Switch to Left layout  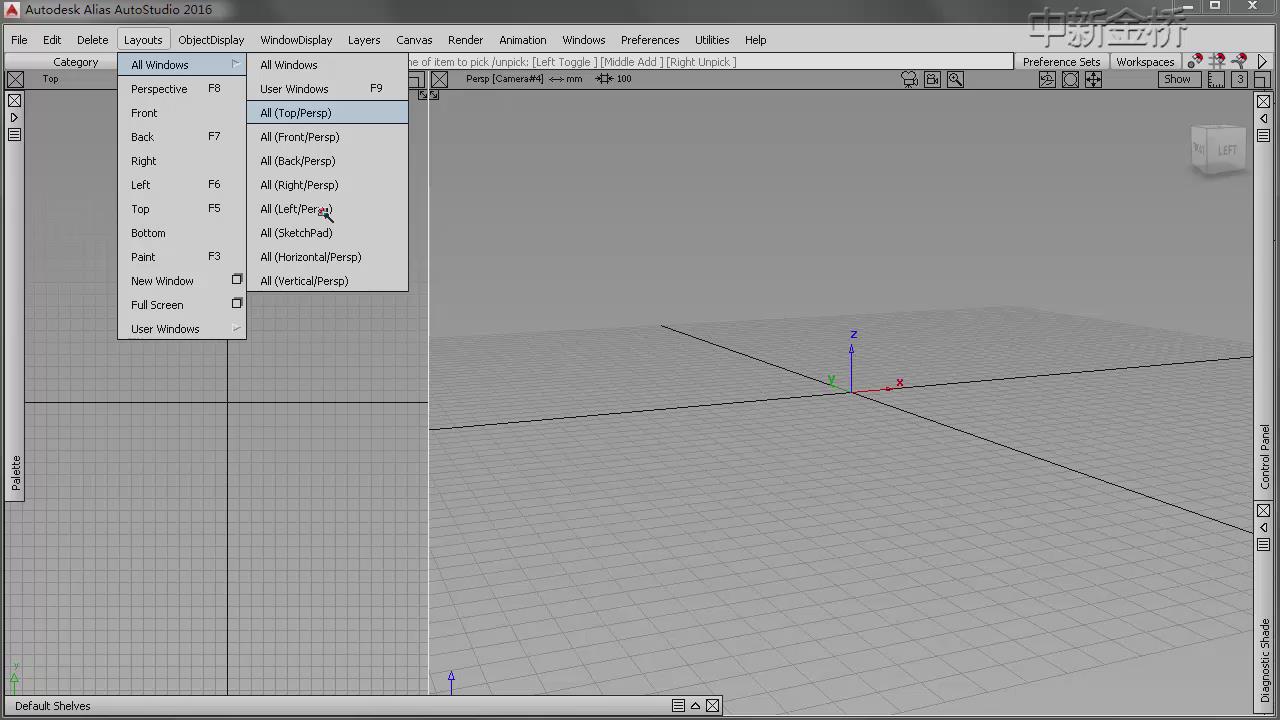pyautogui.click(x=182, y=185)
